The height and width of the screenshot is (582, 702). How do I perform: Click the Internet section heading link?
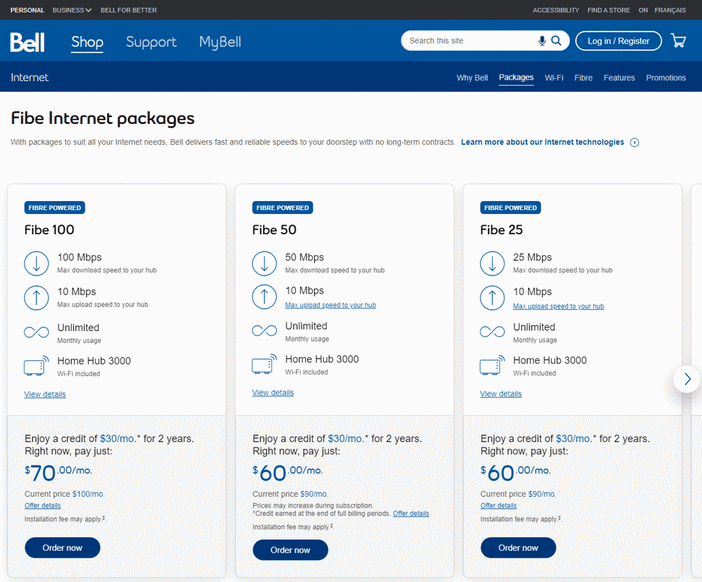coord(30,77)
